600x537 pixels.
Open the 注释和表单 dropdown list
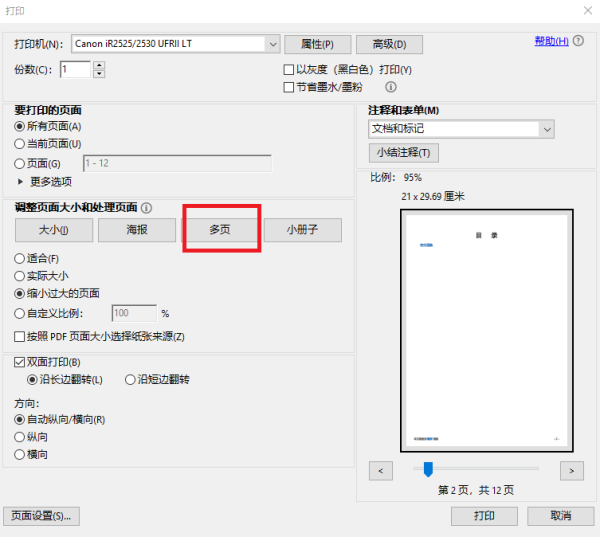tap(546, 129)
